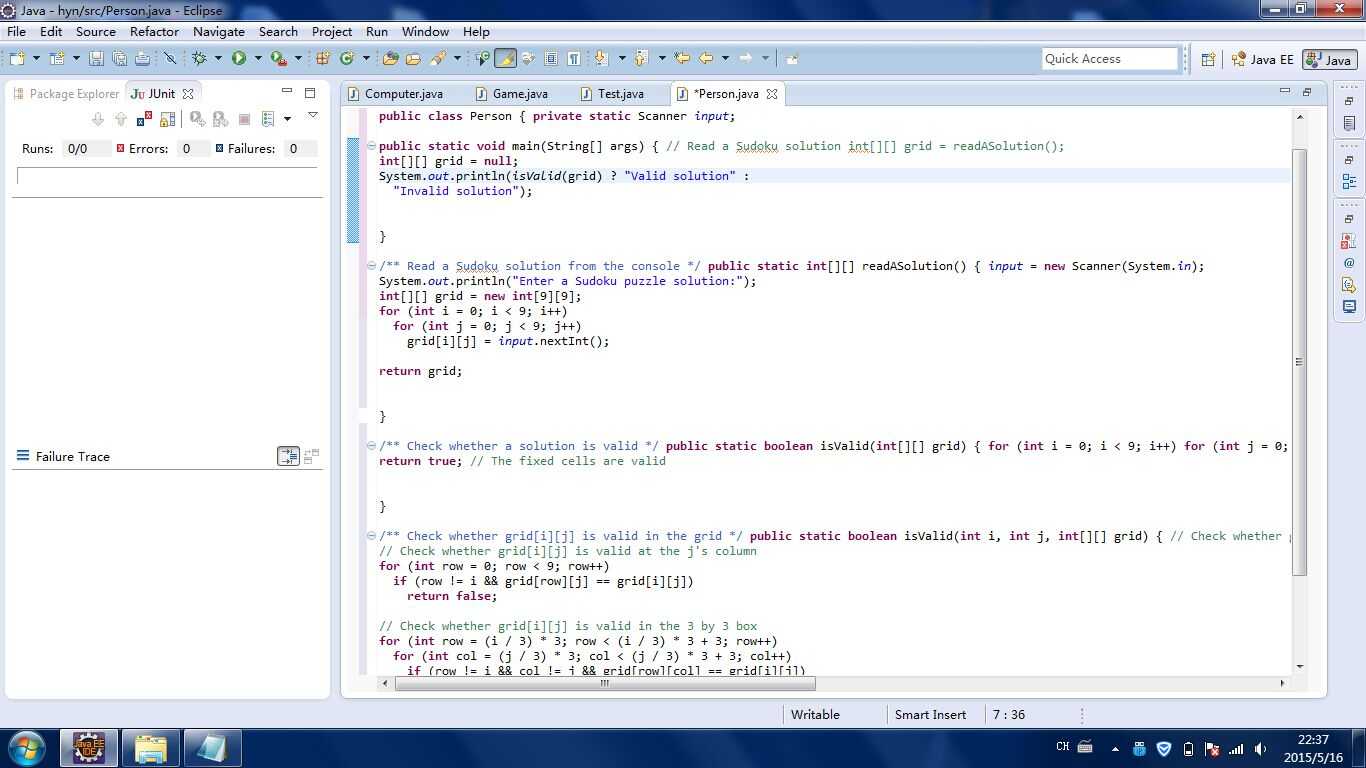This screenshot has height=768, width=1366.
Task: Click the Next Annotation down arrow icon
Action: [x=600, y=59]
